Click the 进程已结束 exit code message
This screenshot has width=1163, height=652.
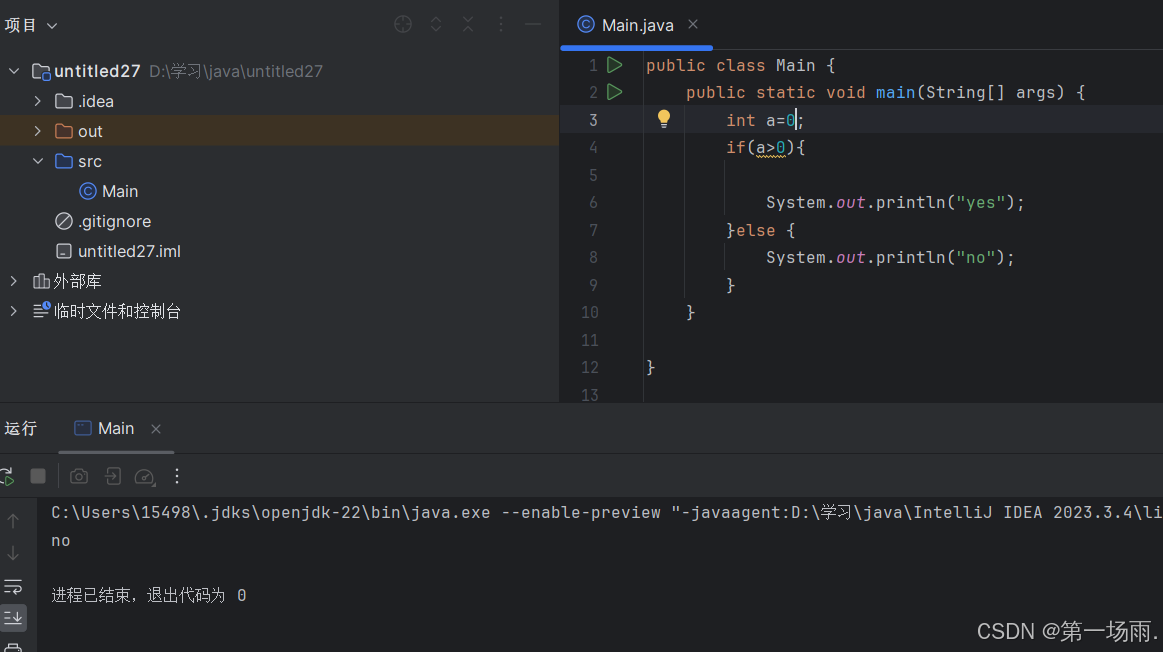click(148, 596)
